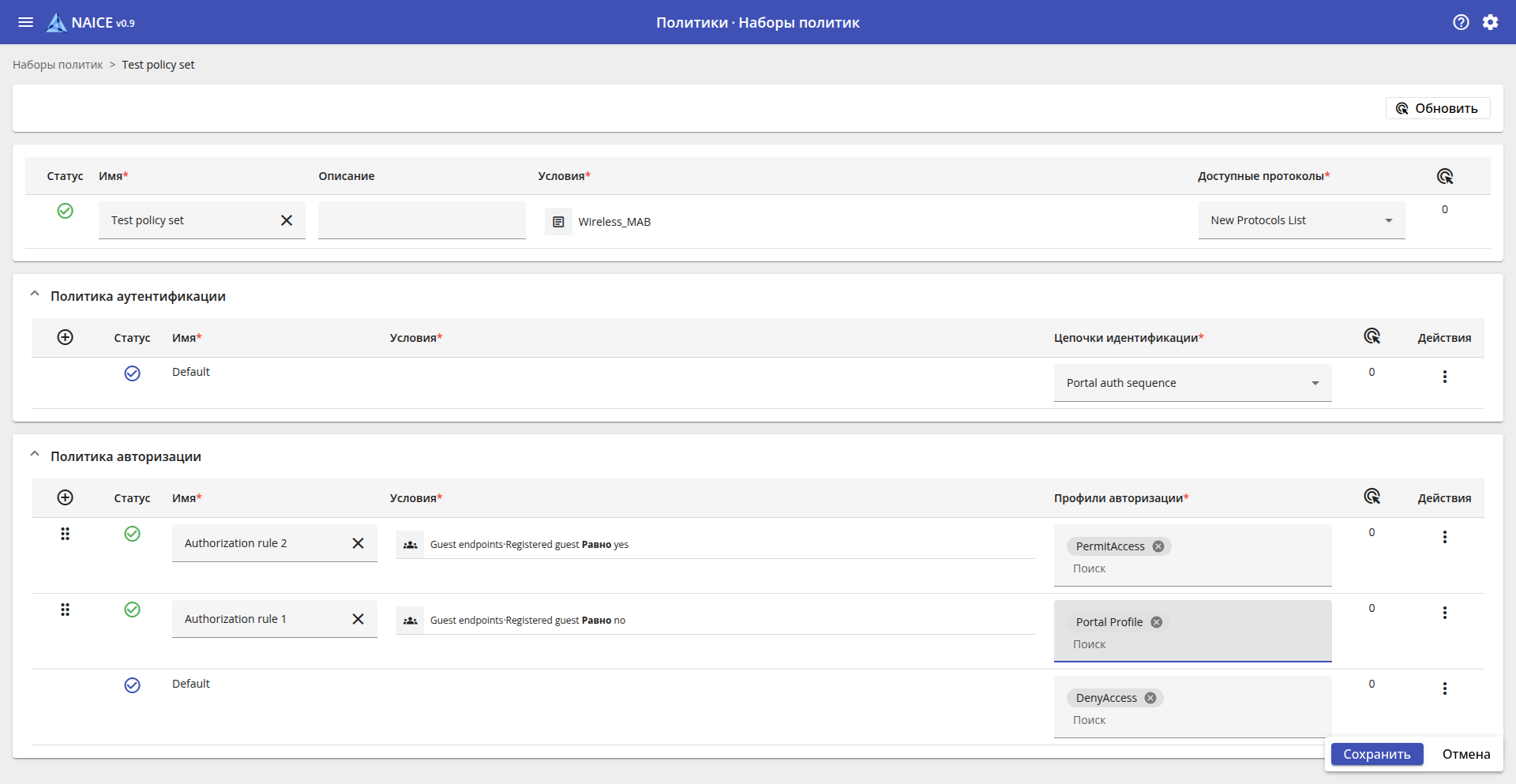Image resolution: width=1516 pixels, height=784 pixels.
Task: Open the help question mark icon
Action: tap(1461, 22)
